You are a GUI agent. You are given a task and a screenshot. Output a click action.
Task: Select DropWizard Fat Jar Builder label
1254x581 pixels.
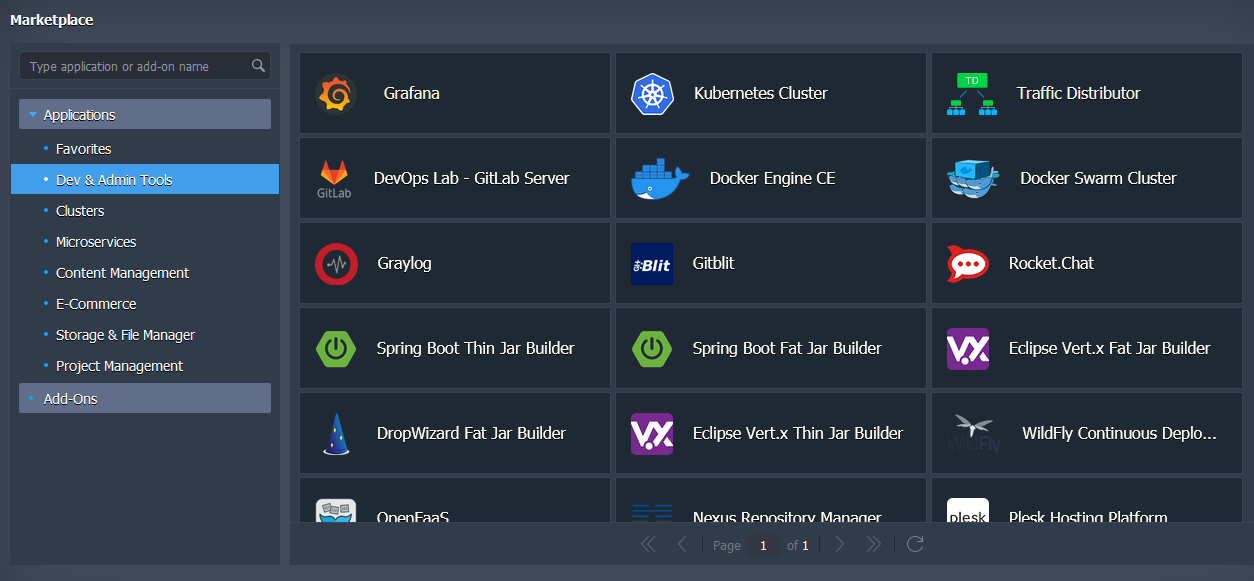472,434
